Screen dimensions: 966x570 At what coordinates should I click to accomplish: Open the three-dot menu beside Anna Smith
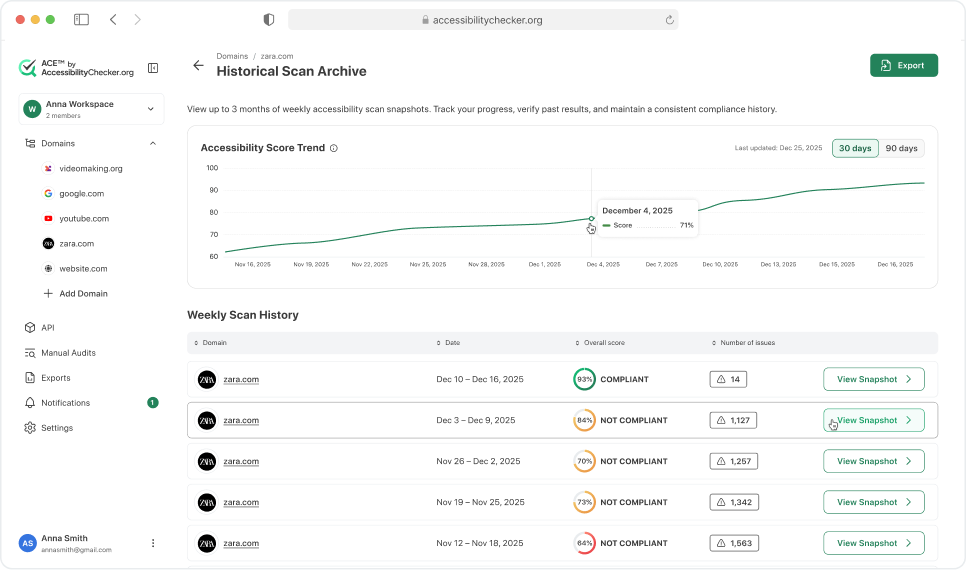click(x=153, y=543)
